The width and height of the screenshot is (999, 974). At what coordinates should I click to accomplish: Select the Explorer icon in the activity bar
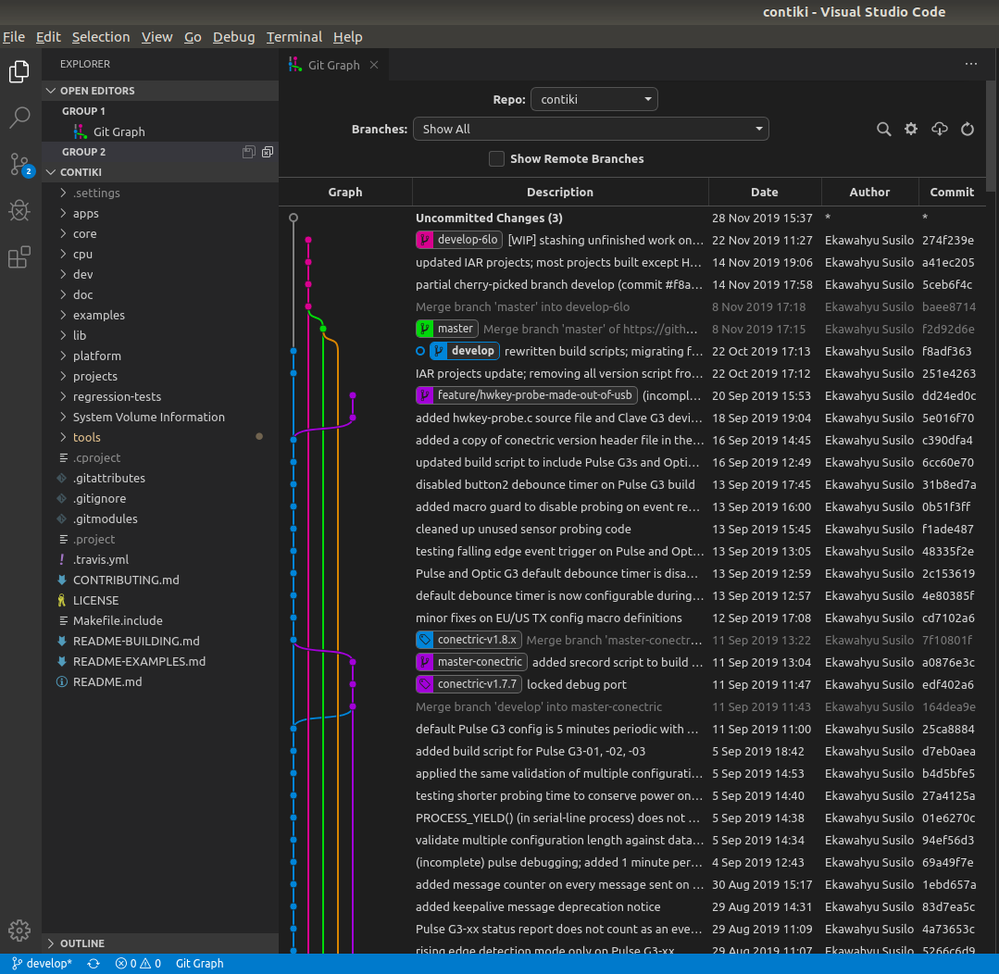[19, 71]
